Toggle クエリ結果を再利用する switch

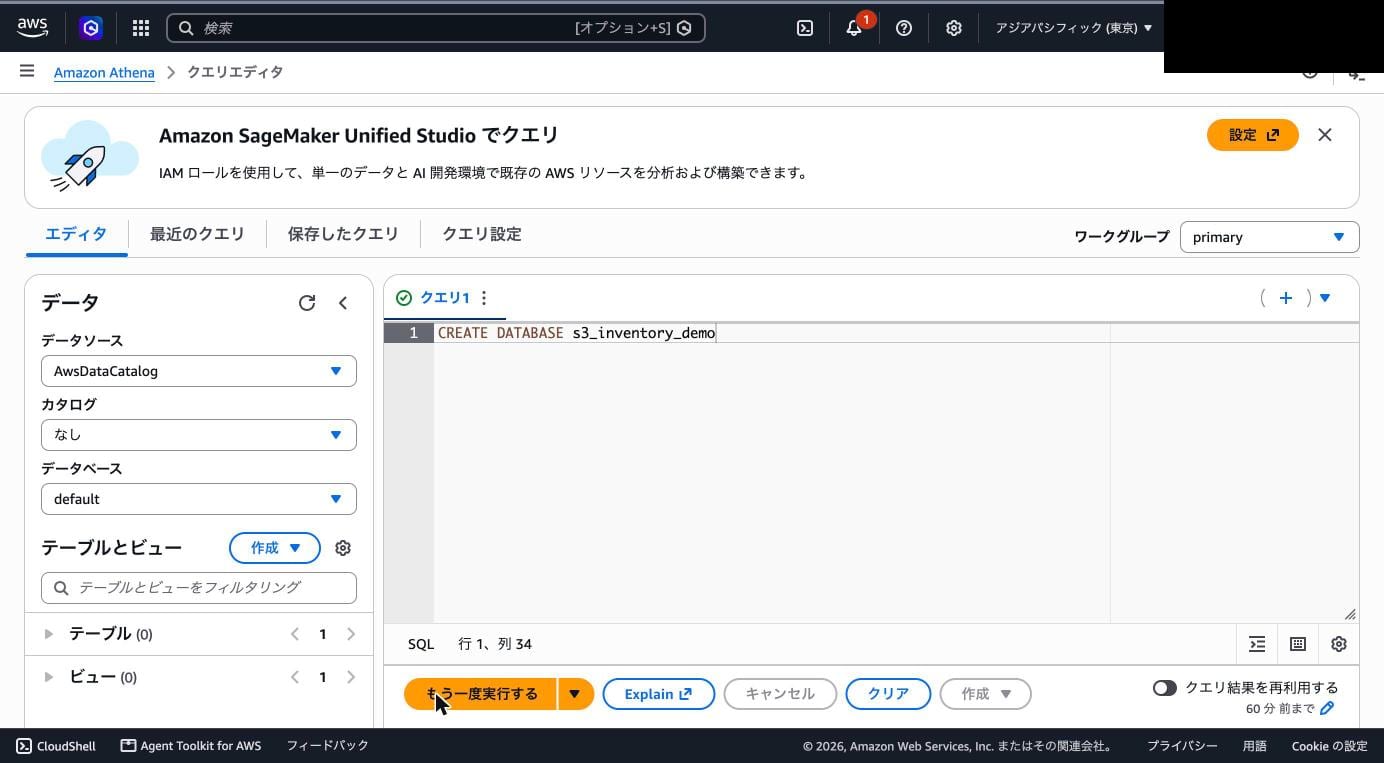tap(1164, 688)
